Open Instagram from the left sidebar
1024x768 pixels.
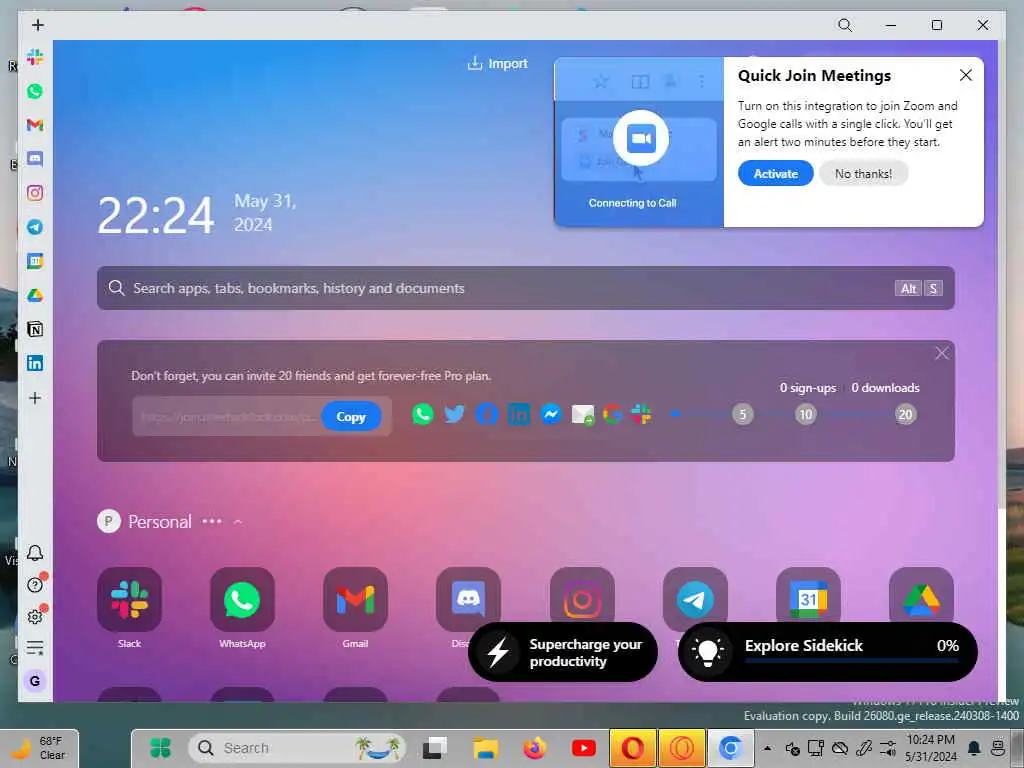click(35, 193)
